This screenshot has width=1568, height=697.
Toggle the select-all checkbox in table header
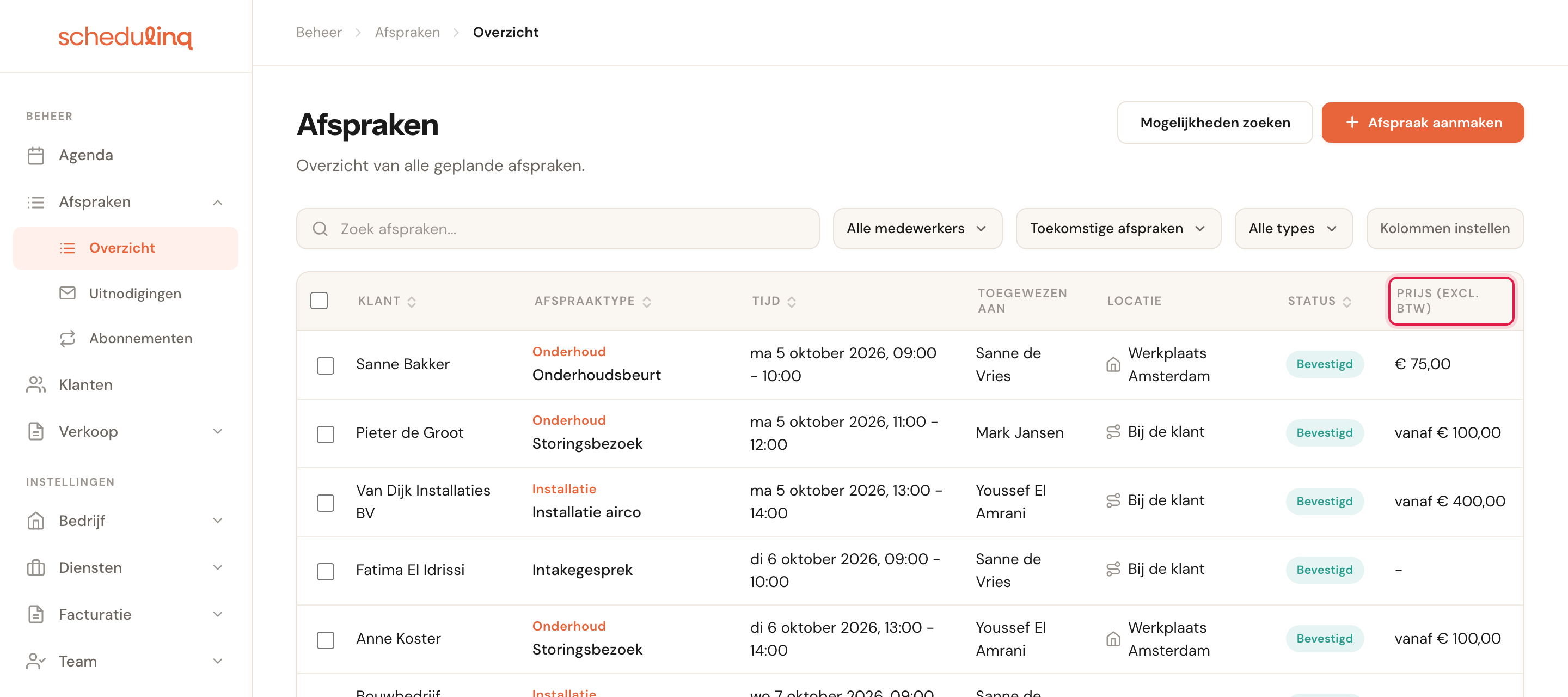[x=319, y=301]
